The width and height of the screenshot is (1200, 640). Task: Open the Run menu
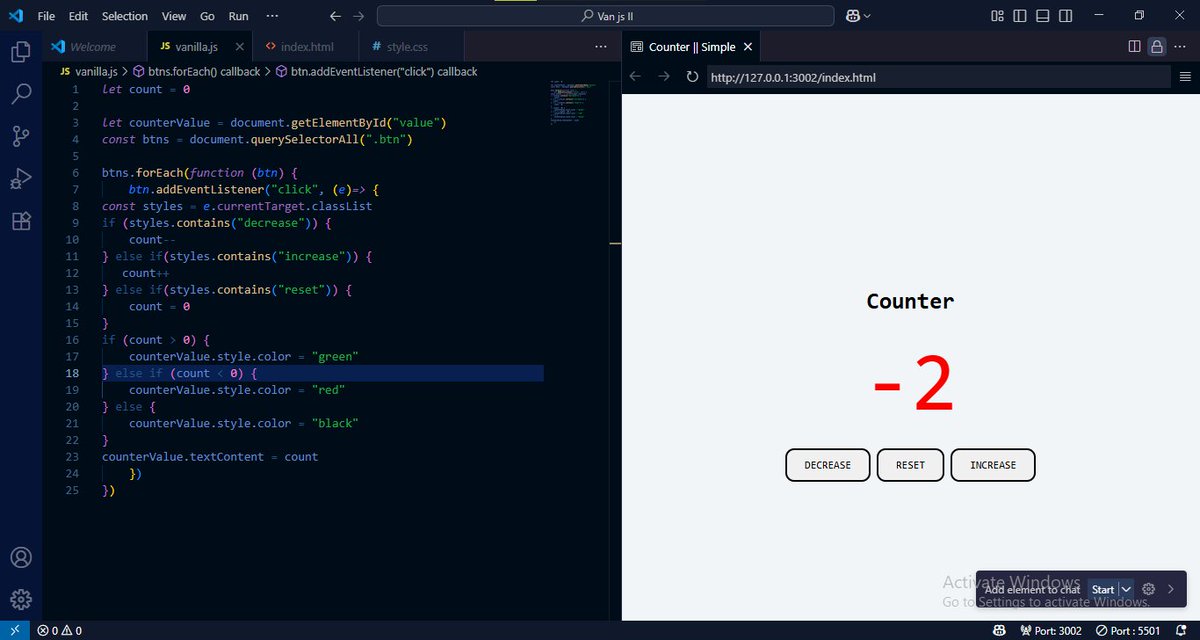tap(239, 16)
